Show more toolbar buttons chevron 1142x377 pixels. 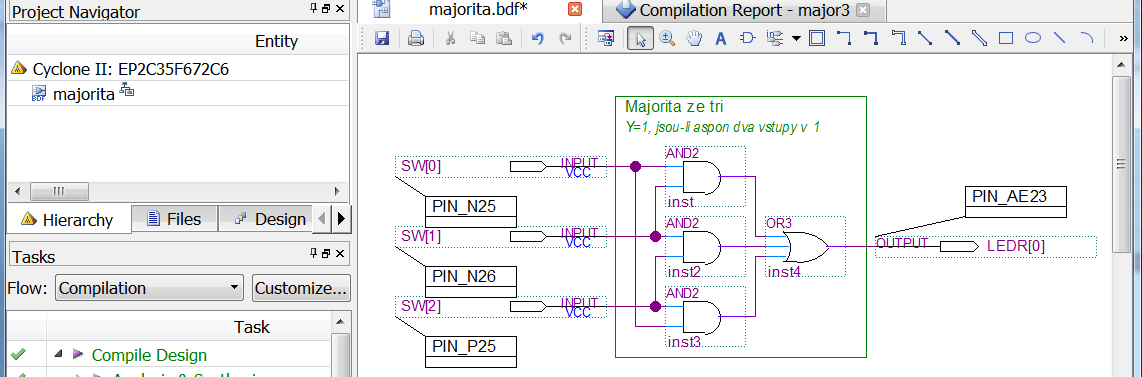pos(1123,39)
